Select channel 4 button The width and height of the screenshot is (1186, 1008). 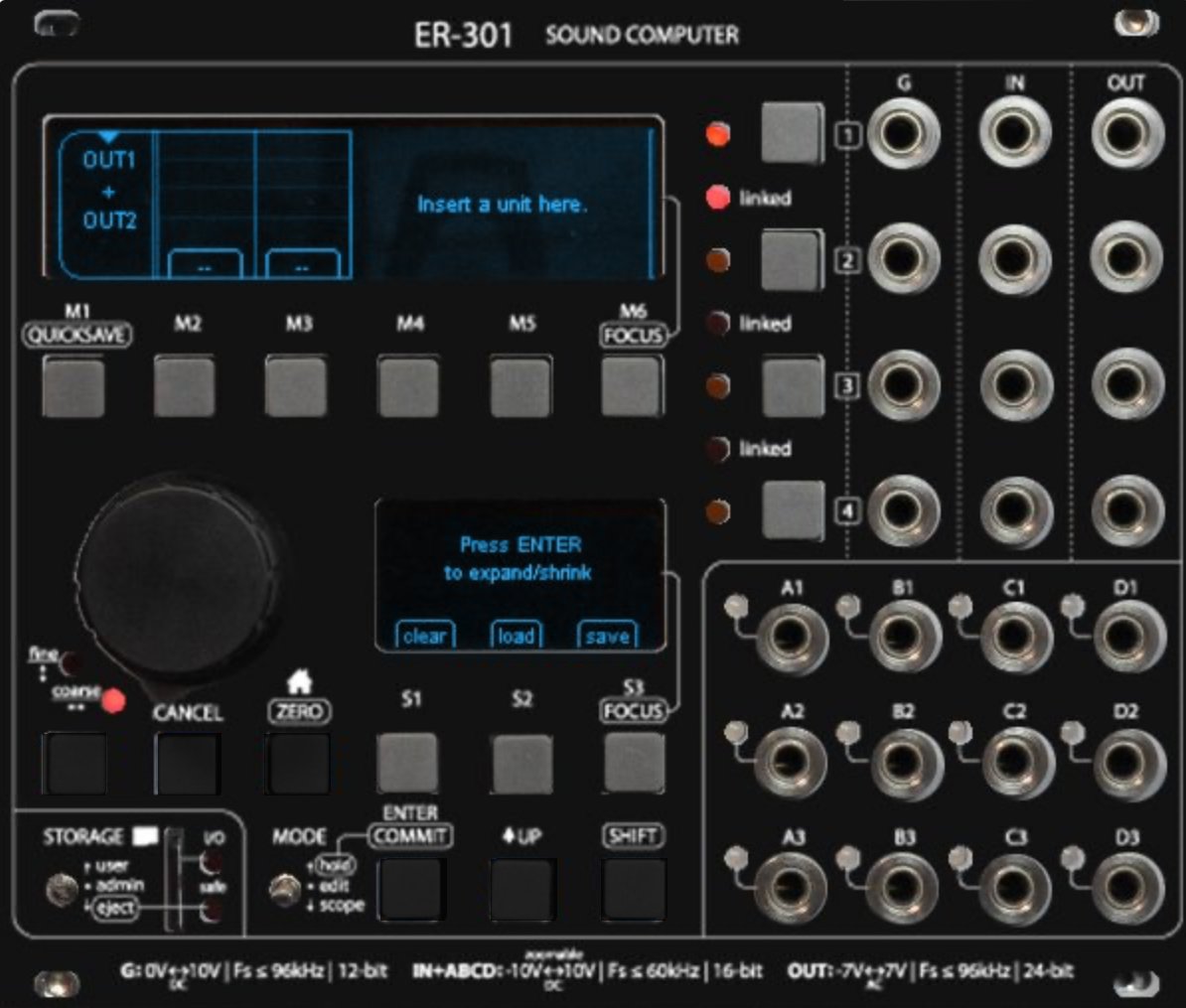(793, 510)
